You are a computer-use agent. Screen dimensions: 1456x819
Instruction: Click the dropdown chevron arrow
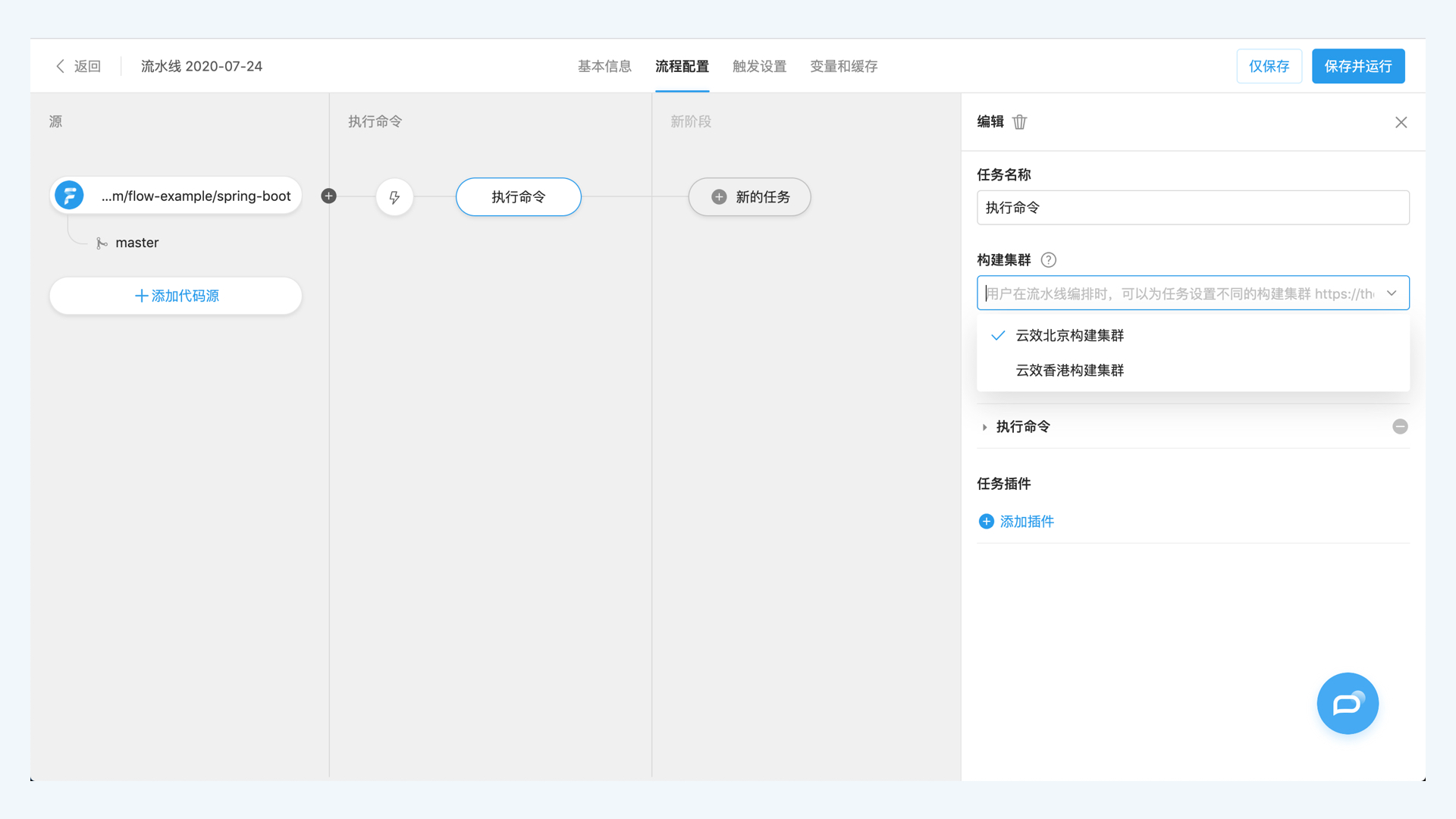1392,293
